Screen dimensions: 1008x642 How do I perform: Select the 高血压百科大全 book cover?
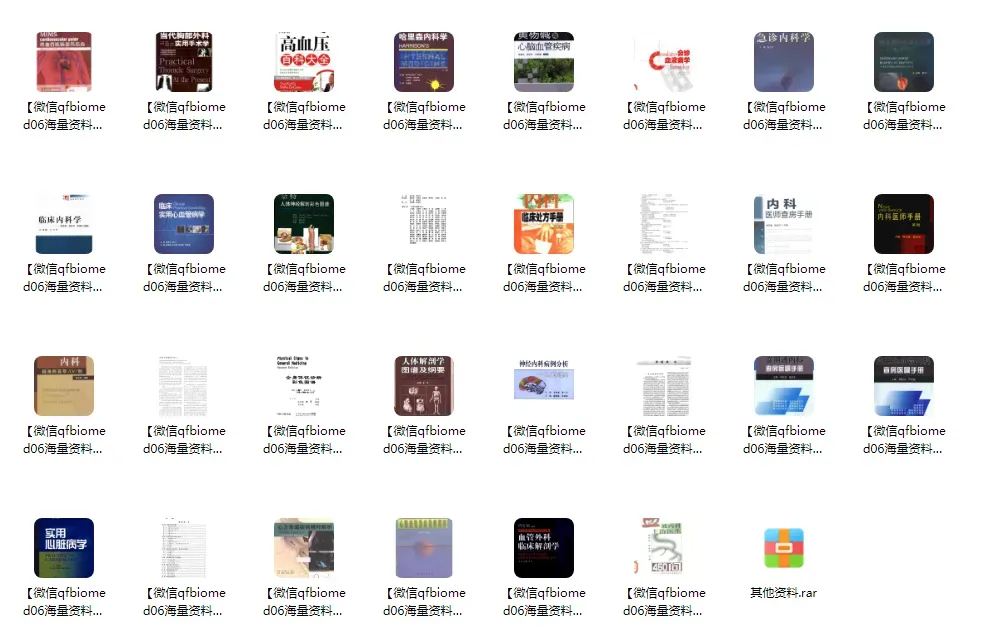[x=304, y=62]
